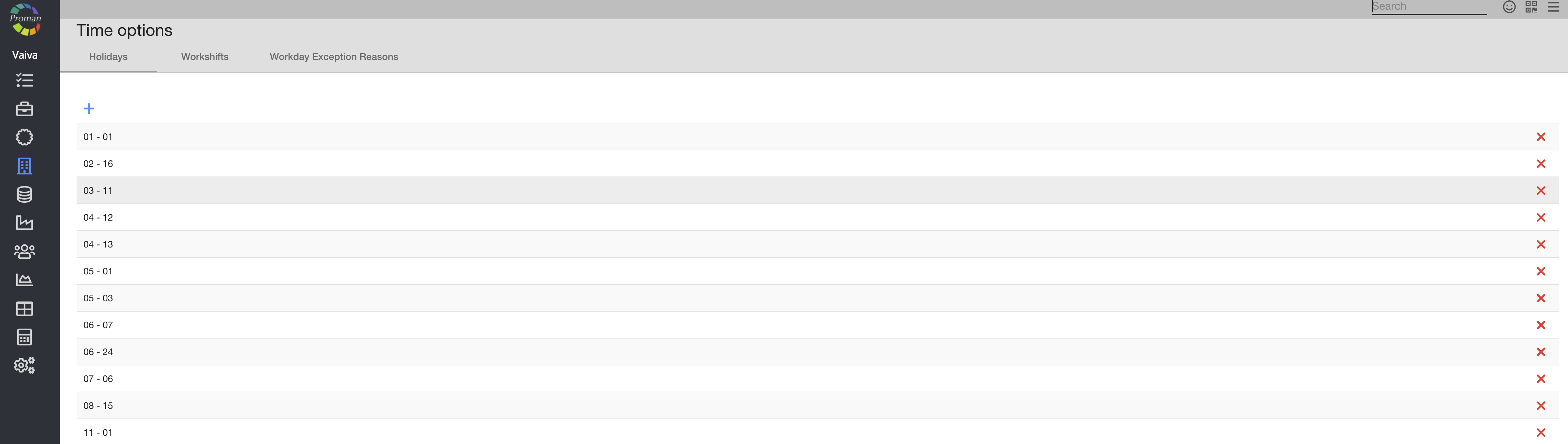Select the Holidays tab
The width and height of the screenshot is (1568, 444).
click(108, 57)
